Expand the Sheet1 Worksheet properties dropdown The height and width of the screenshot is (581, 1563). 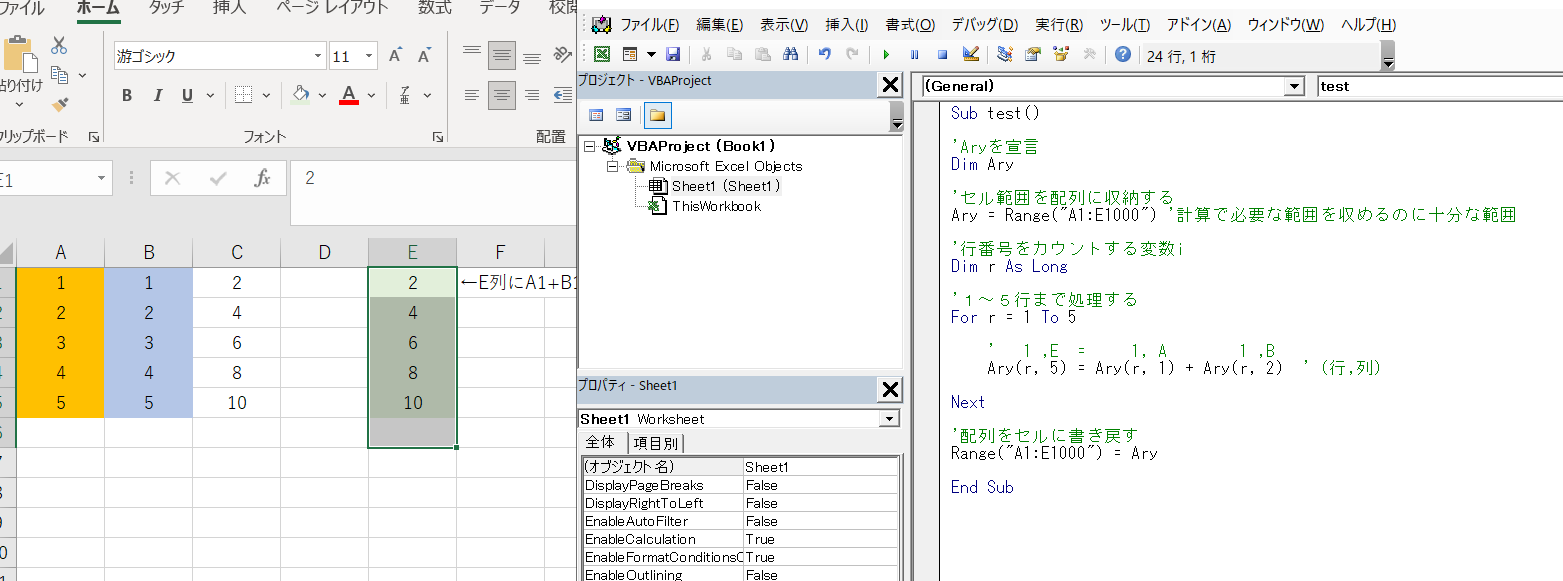click(888, 419)
